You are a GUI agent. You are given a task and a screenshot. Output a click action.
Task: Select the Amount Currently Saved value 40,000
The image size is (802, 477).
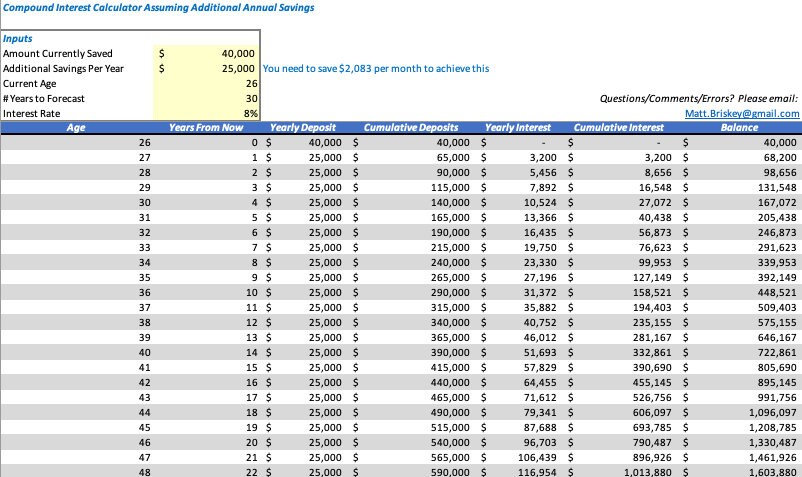[x=238, y=54]
